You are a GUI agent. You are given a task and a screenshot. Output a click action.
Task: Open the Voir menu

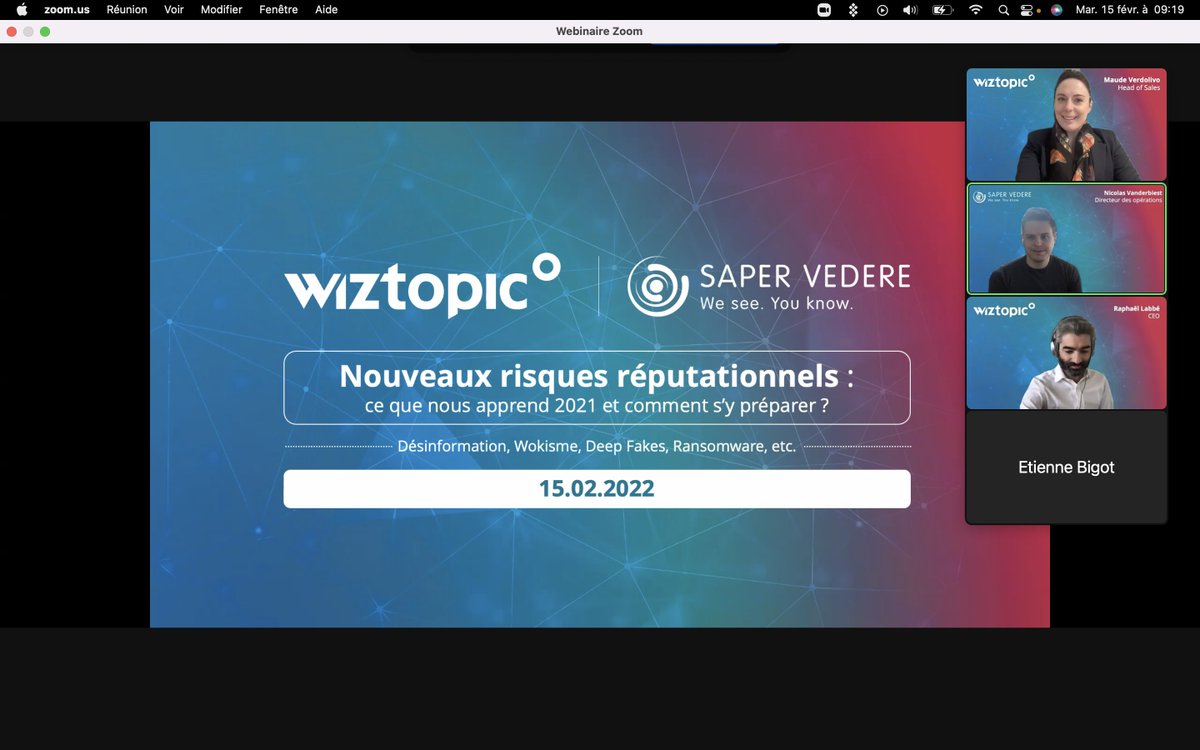point(174,9)
